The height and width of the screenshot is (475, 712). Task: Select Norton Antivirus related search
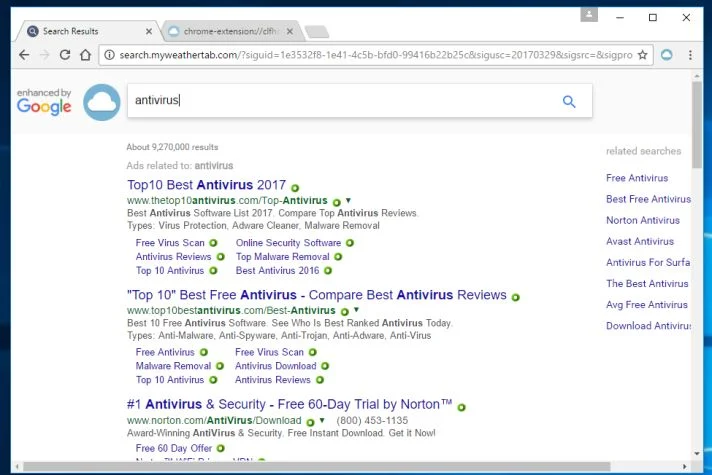(x=643, y=220)
